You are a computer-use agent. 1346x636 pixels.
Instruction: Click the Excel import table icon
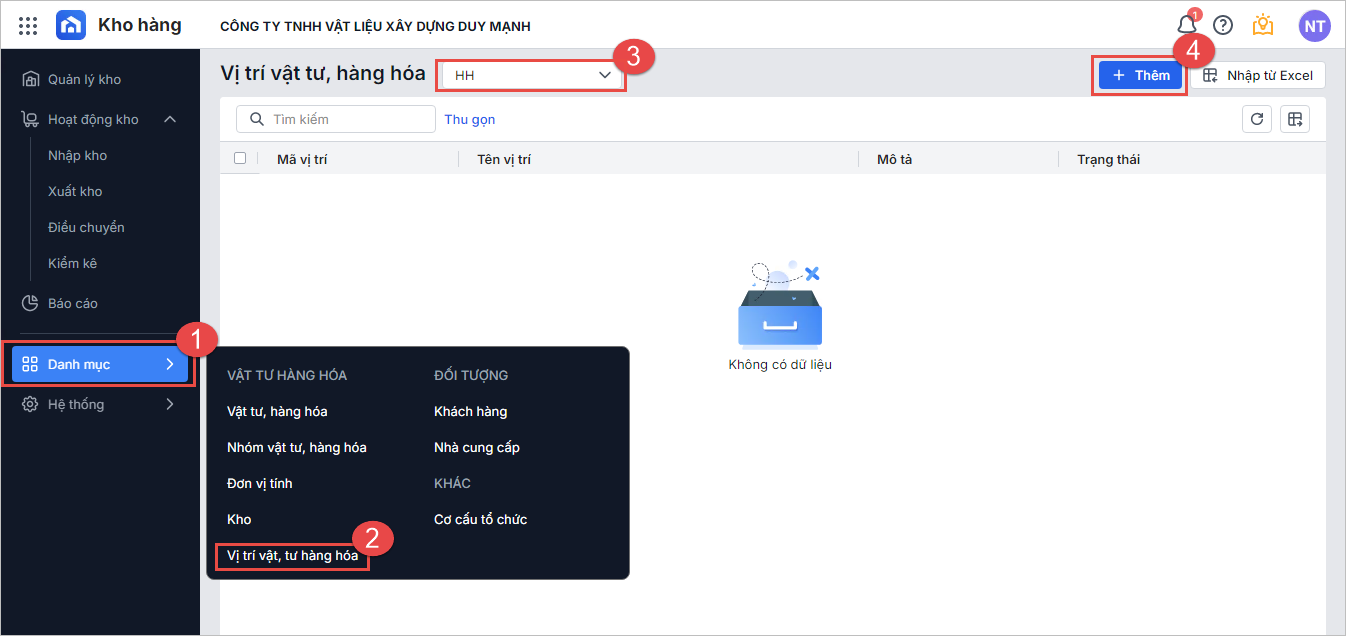pyautogui.click(x=1211, y=75)
